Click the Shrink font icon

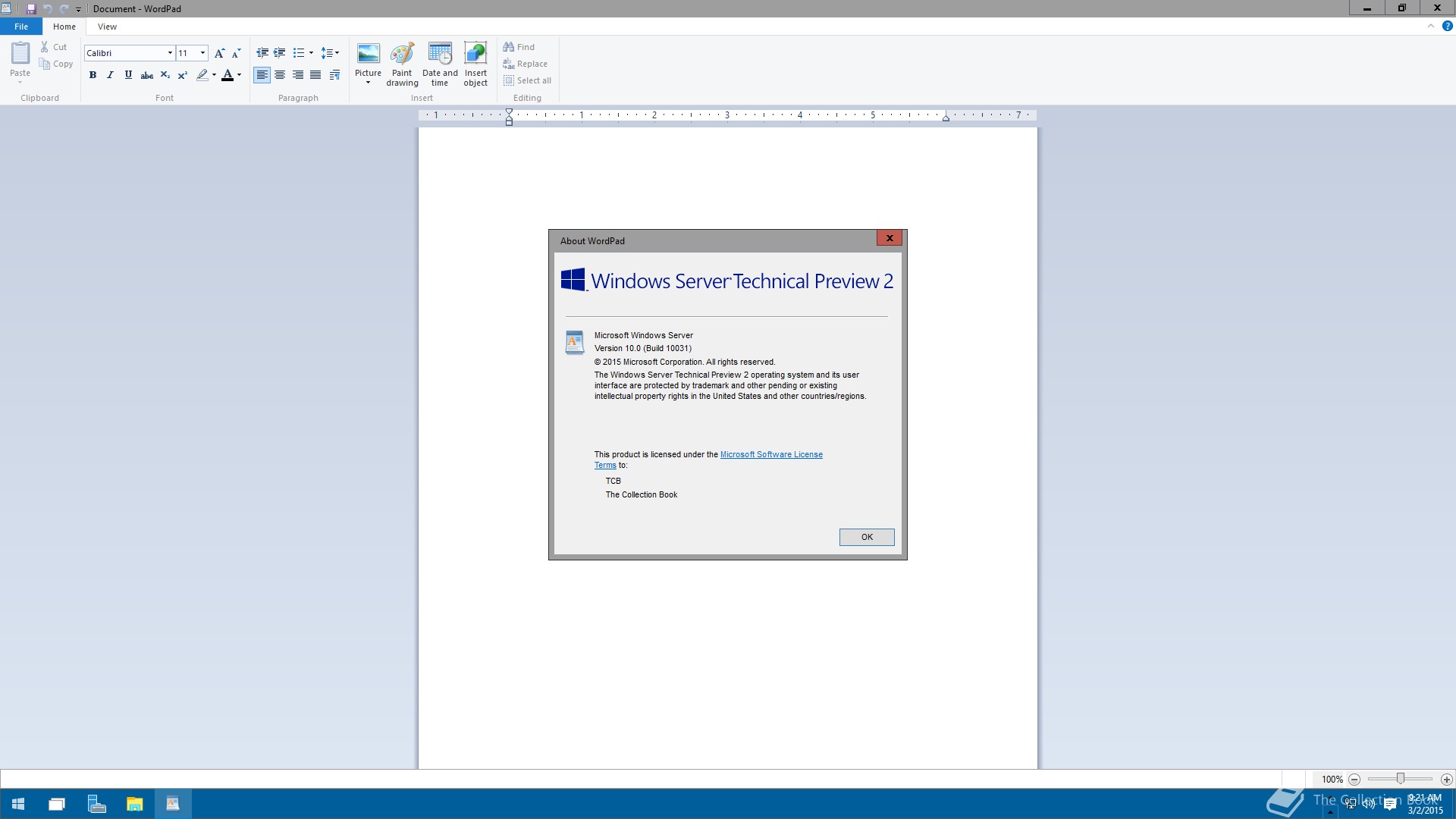236,53
